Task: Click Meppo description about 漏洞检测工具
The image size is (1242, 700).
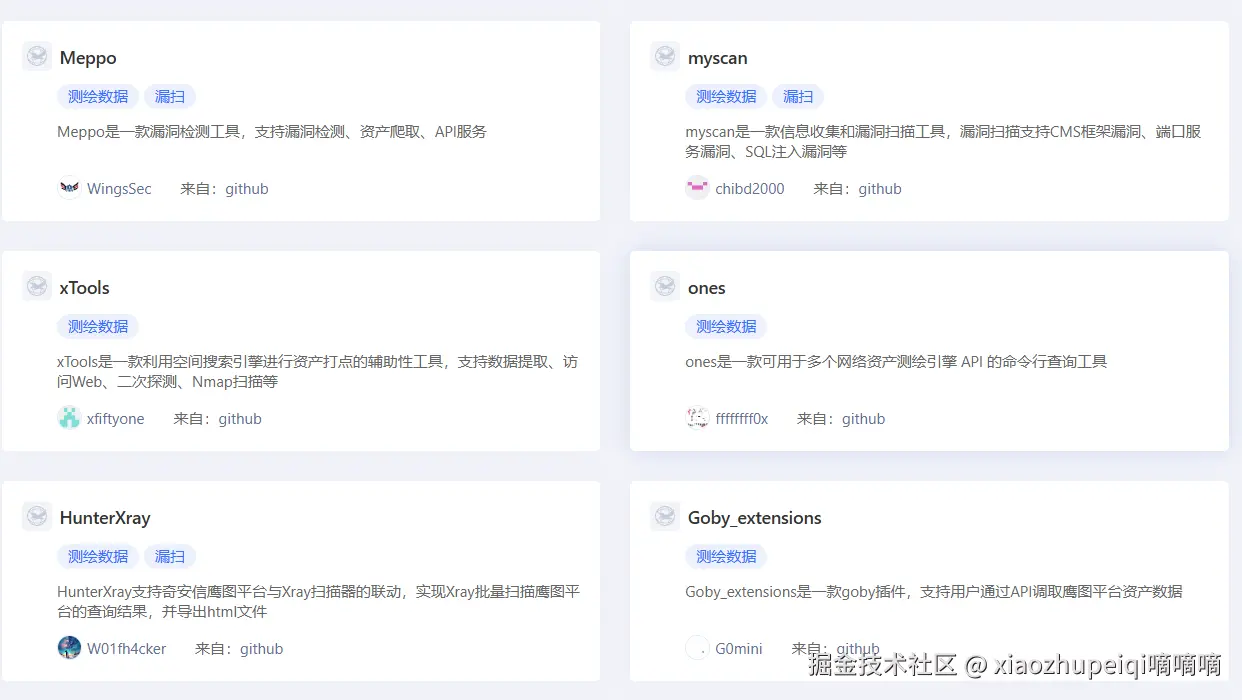Action: click(272, 131)
